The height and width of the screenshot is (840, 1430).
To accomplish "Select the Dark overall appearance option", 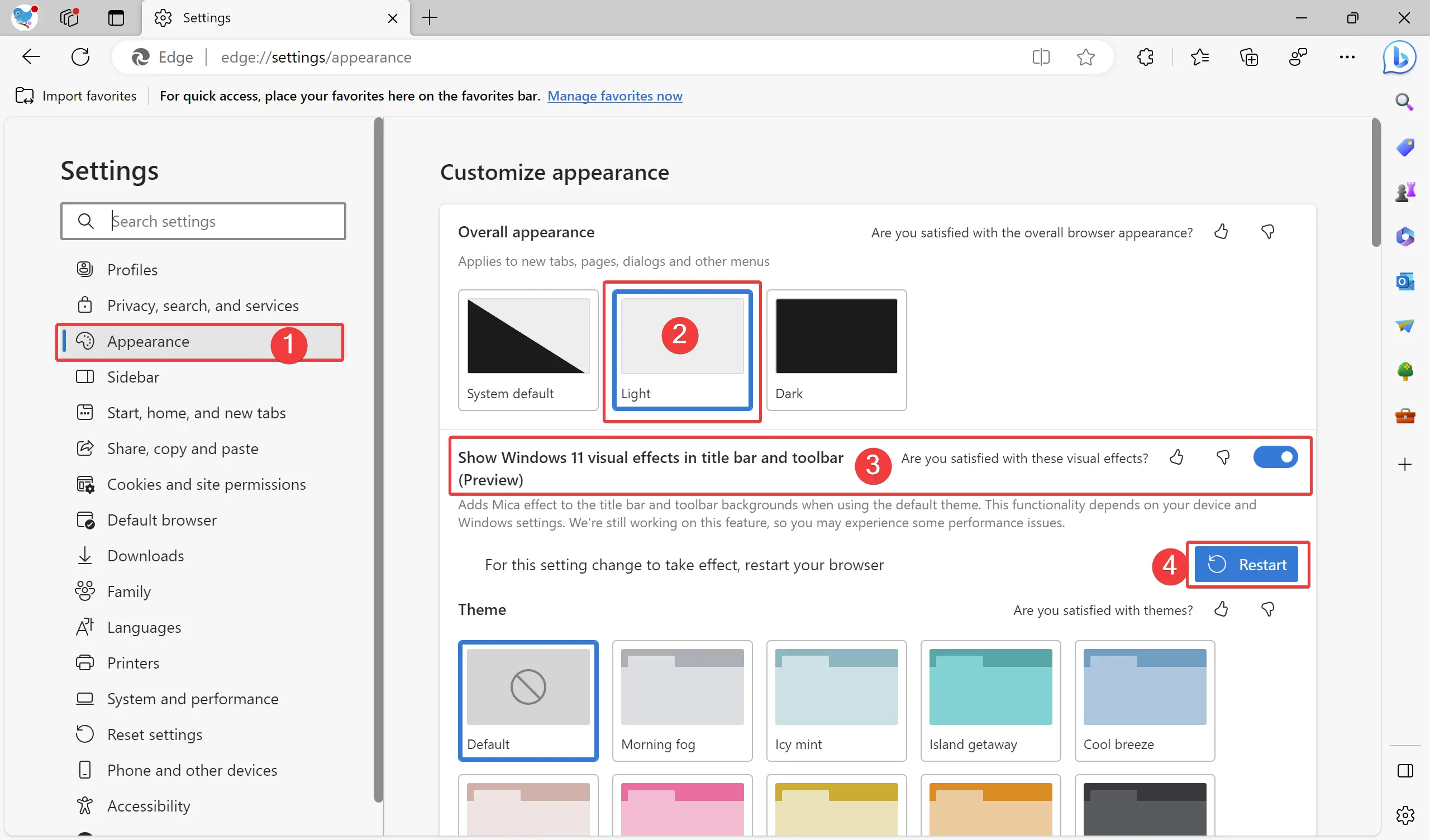I will tap(835, 336).
